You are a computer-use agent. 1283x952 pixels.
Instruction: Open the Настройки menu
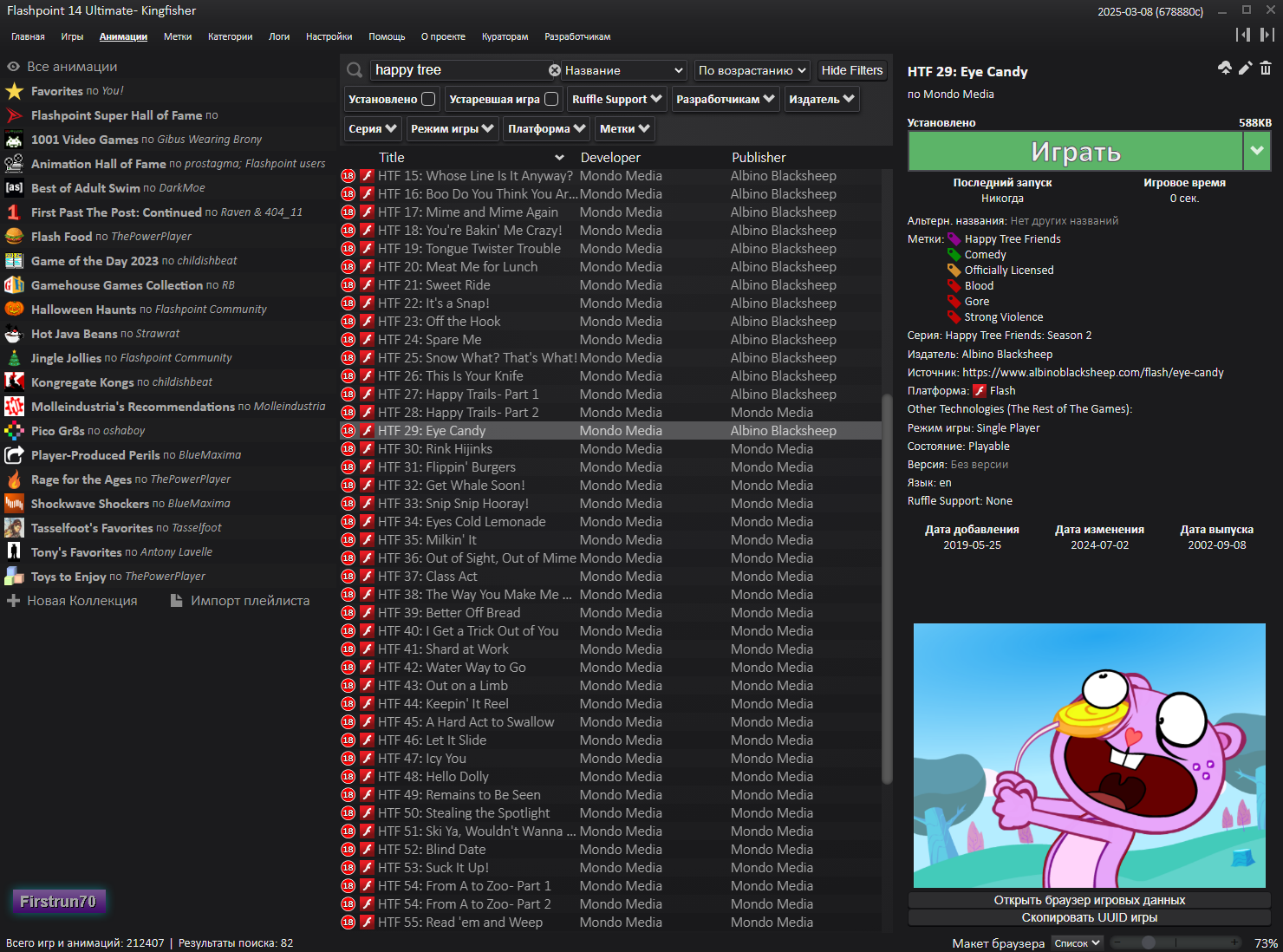click(x=329, y=36)
